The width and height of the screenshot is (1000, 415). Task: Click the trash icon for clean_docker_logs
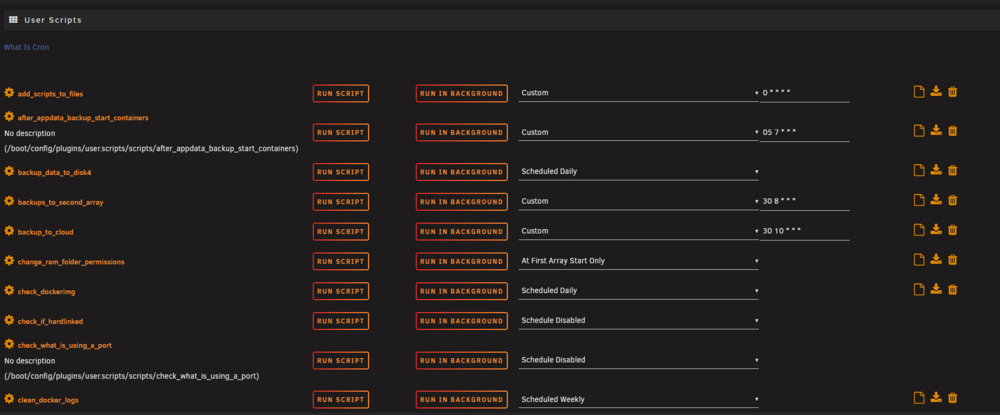click(x=952, y=398)
